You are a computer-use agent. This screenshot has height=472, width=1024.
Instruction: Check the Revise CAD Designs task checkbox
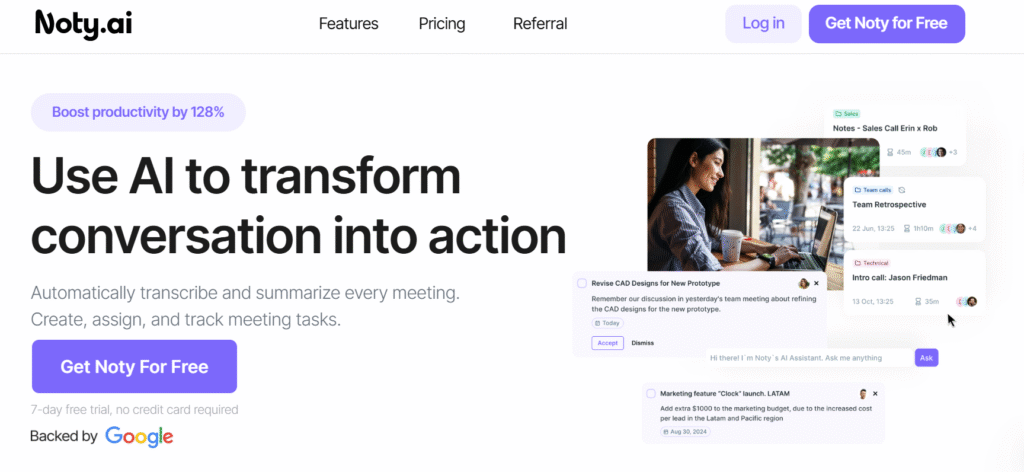click(x=582, y=284)
